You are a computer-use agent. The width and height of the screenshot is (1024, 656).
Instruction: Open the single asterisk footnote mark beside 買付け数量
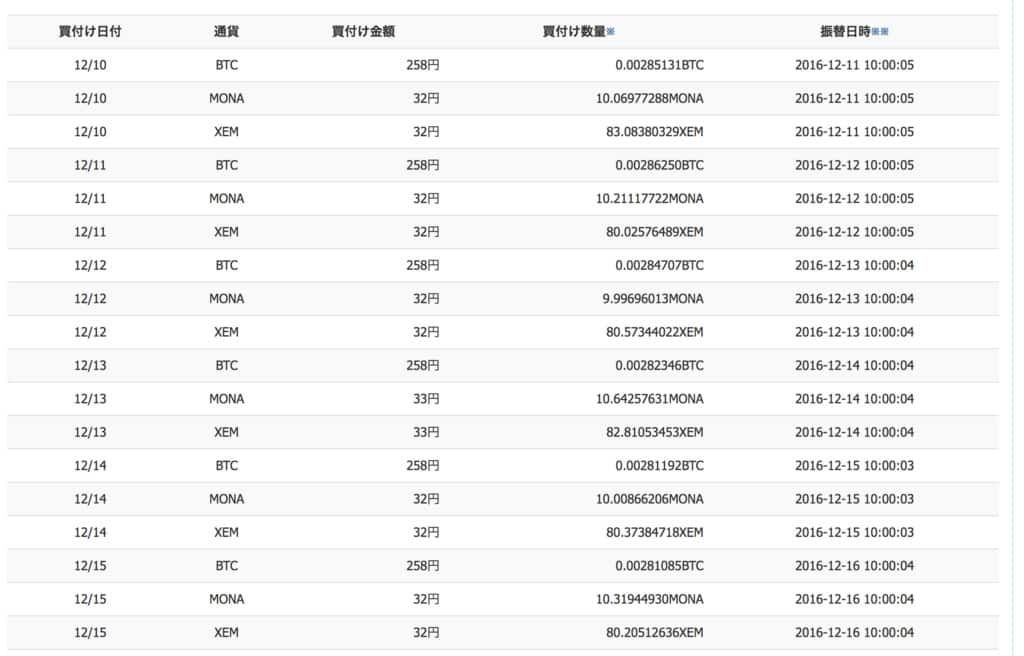click(611, 31)
